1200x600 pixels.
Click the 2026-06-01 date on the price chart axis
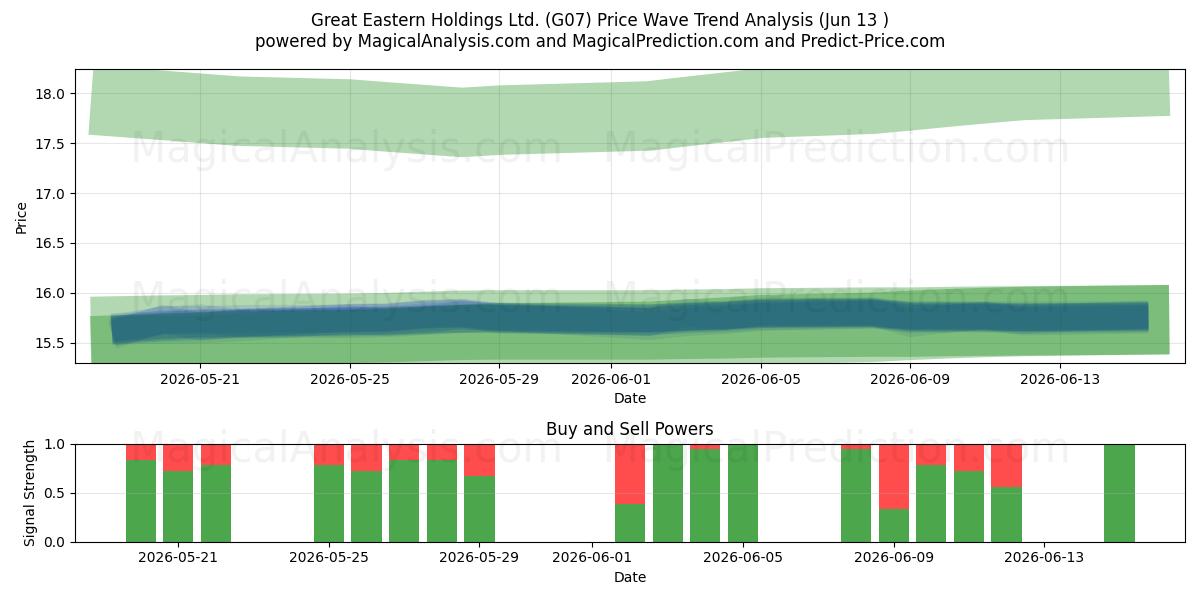pyautogui.click(x=611, y=379)
